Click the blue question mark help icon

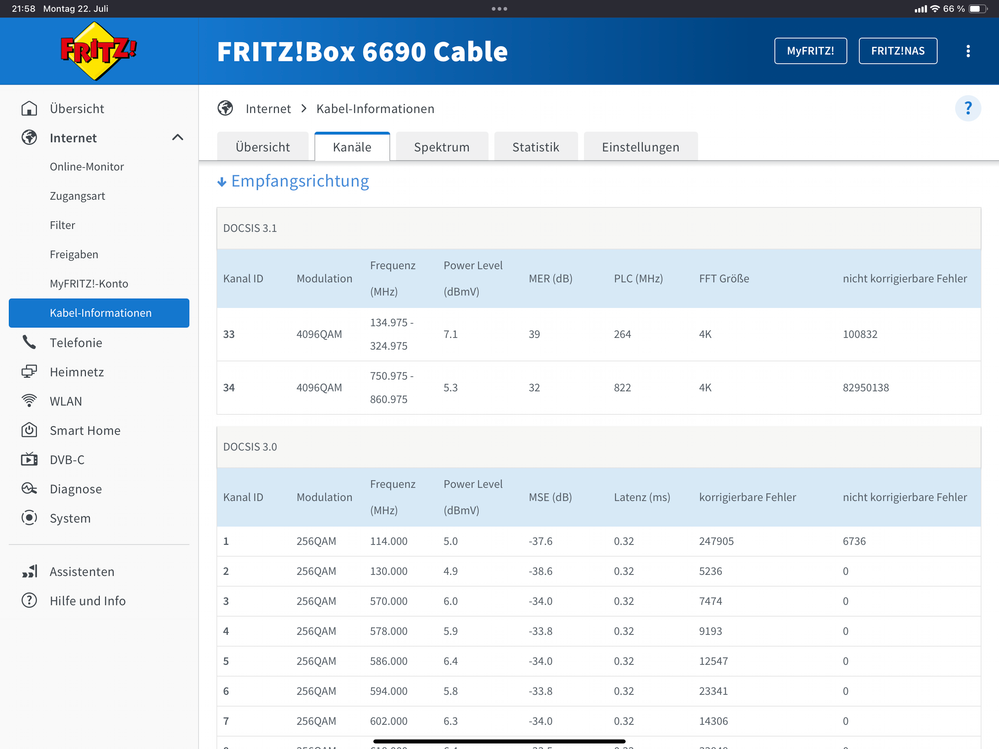pos(967,109)
